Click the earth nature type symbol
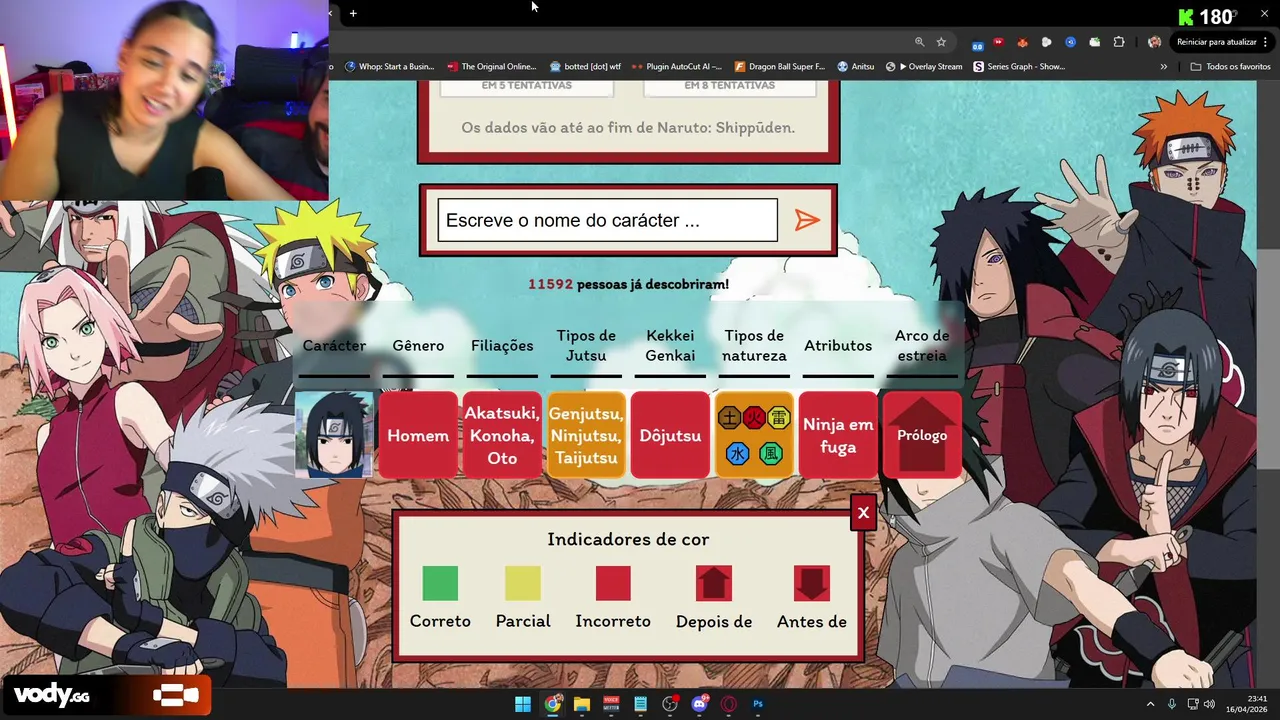This screenshot has width=1280, height=720. [x=729, y=418]
